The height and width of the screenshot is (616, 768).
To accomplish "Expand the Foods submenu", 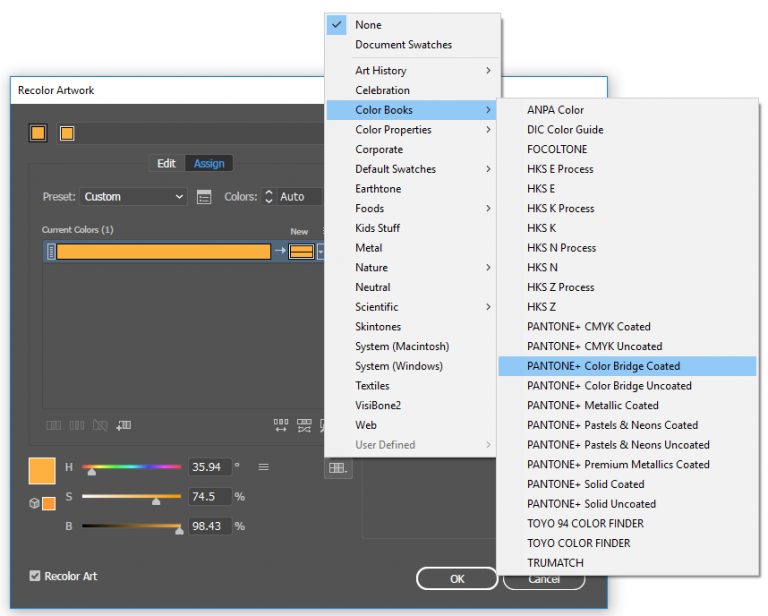I will [413, 209].
